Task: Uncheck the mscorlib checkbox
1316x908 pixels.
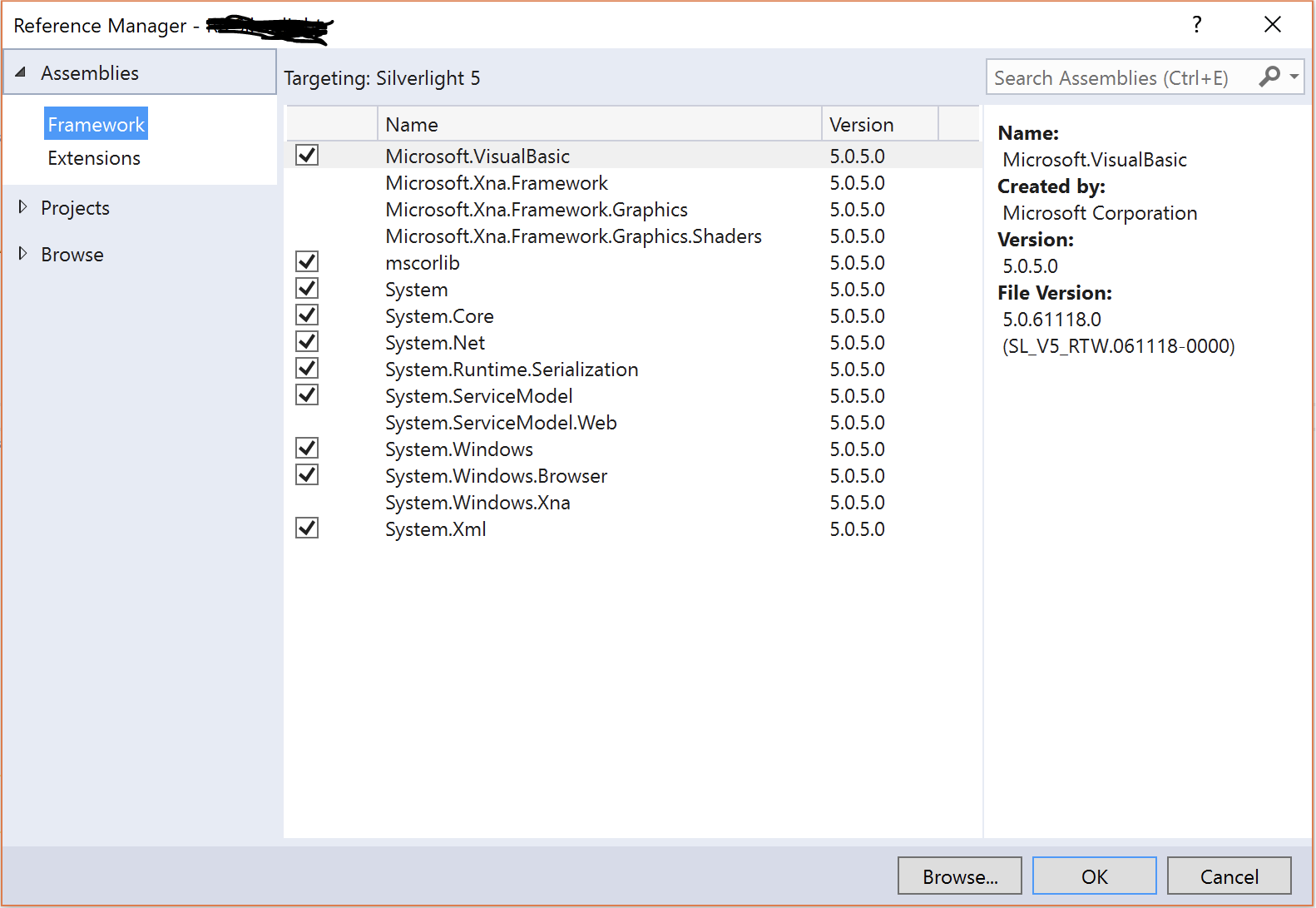Action: coord(307,261)
